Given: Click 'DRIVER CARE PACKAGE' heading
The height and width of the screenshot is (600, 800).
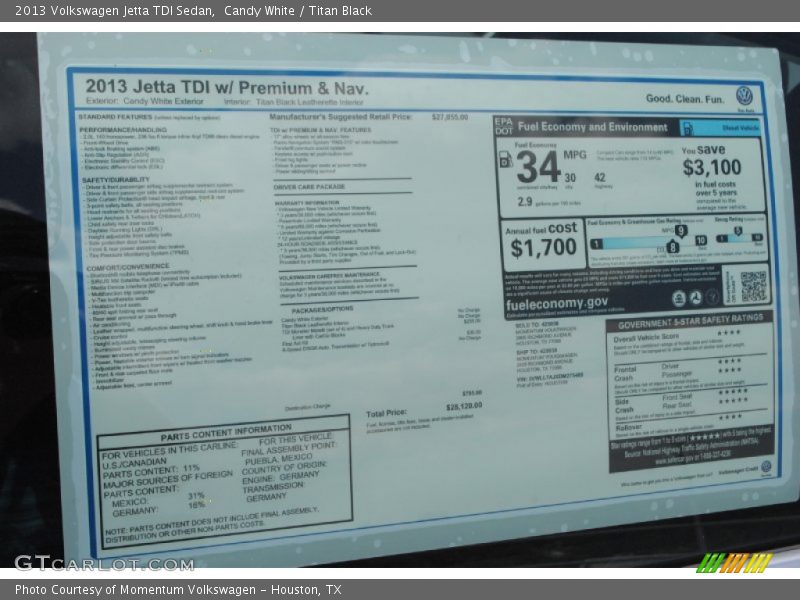Looking at the screenshot, I should [309, 187].
